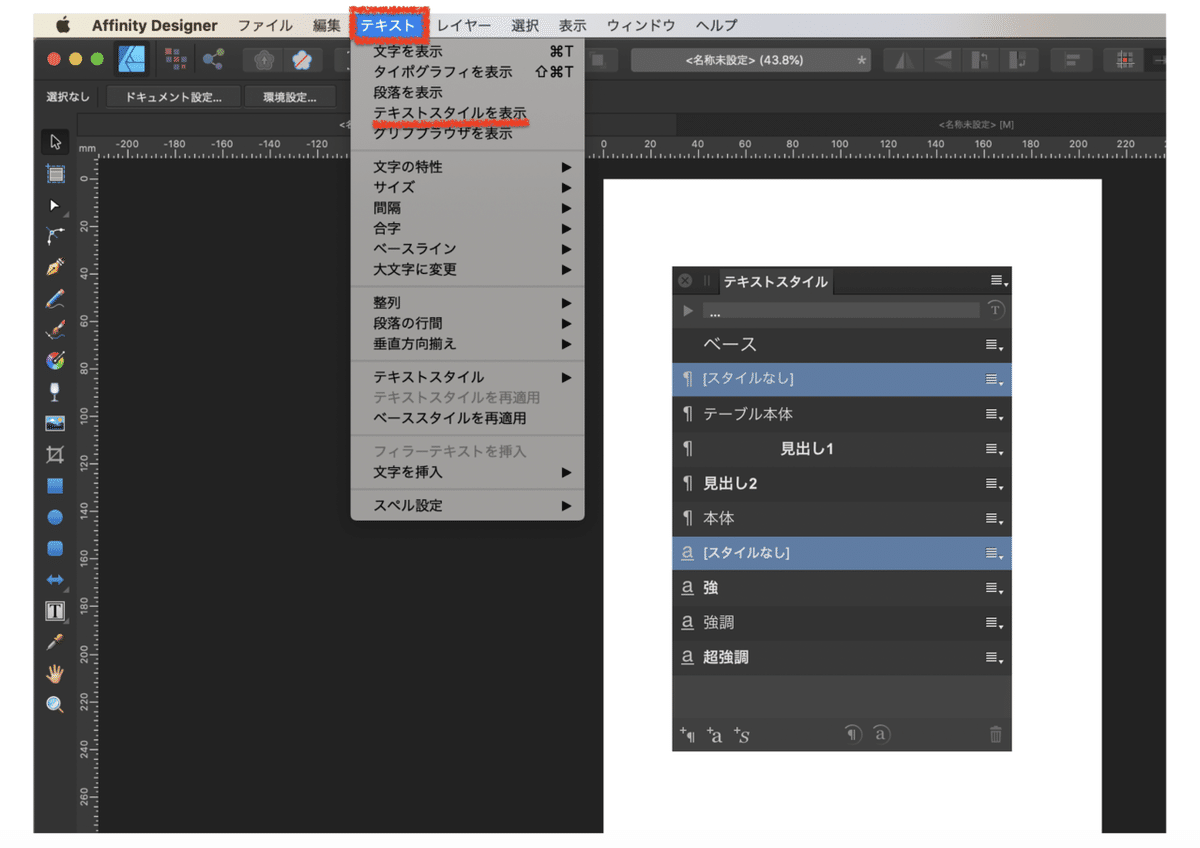Select the Move tool arrow
This screenshot has width=1200, height=848.
[55, 142]
